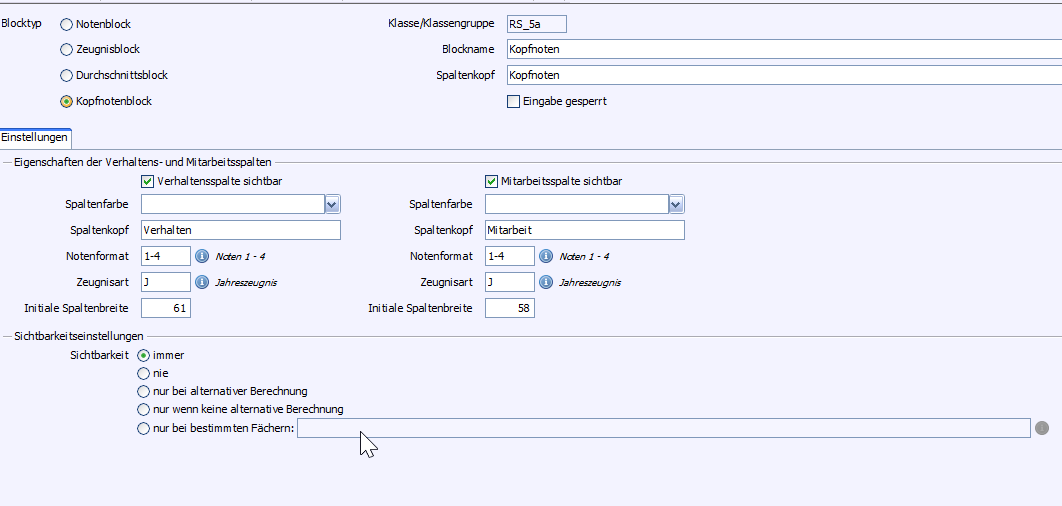Click info icon next to Verhalten Notenformat
The height and width of the screenshot is (506, 1062).
click(202, 256)
